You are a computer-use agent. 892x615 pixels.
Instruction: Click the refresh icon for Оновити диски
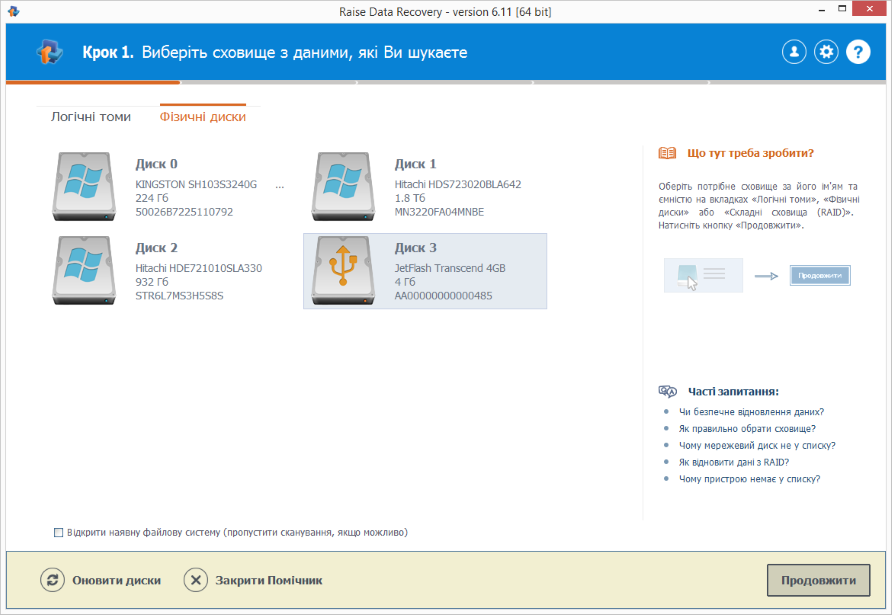point(52,580)
